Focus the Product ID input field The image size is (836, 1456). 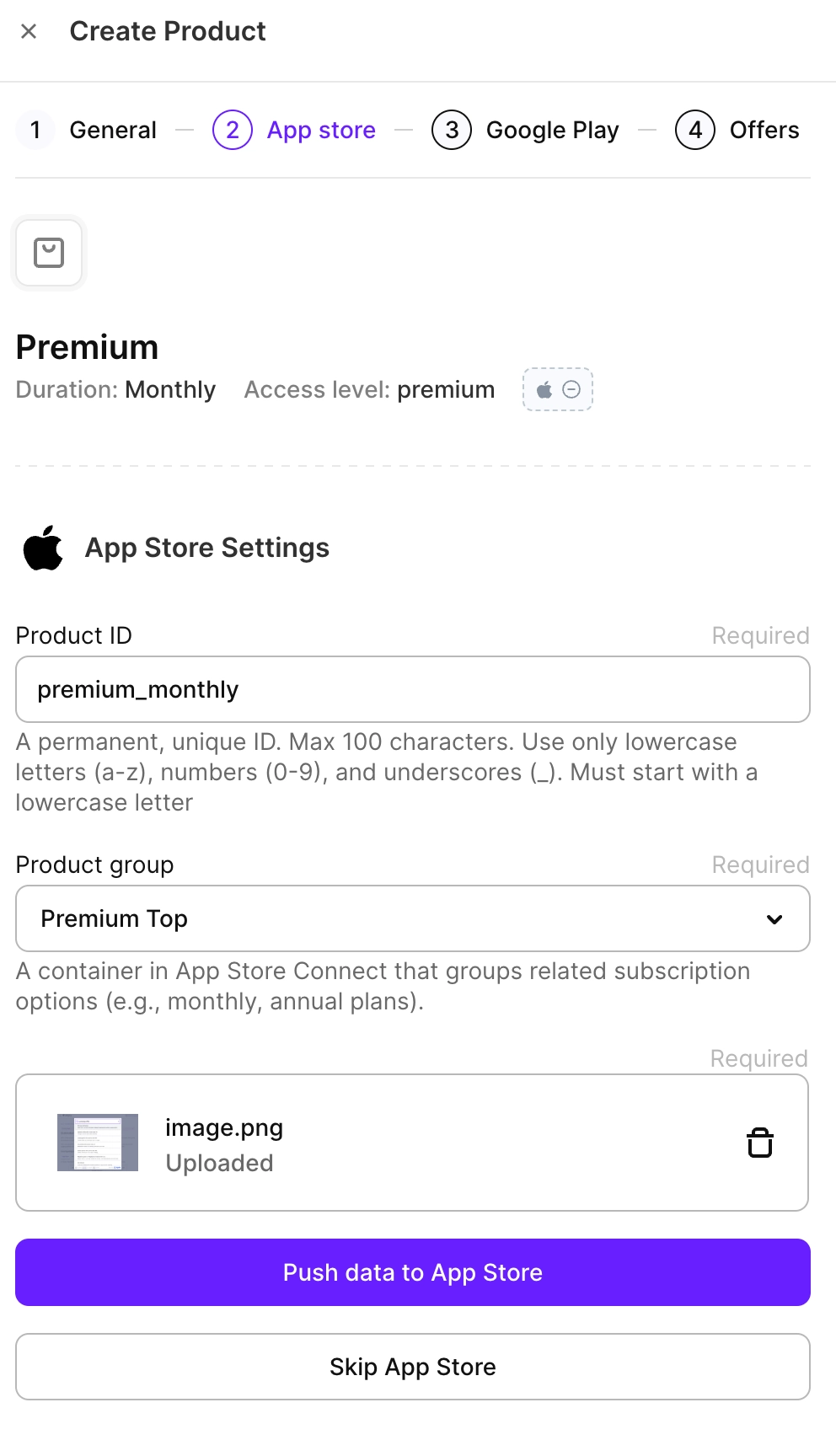coord(413,689)
